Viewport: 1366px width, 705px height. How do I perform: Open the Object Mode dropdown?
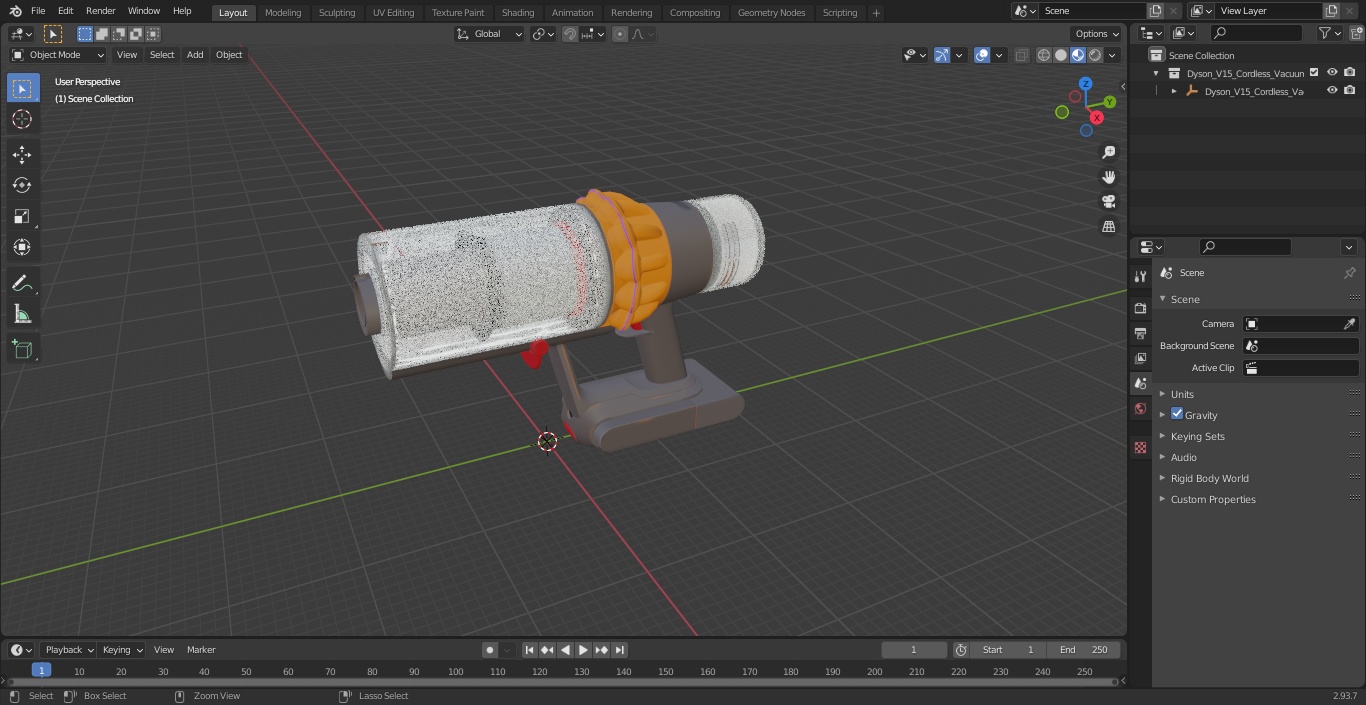(x=58, y=55)
